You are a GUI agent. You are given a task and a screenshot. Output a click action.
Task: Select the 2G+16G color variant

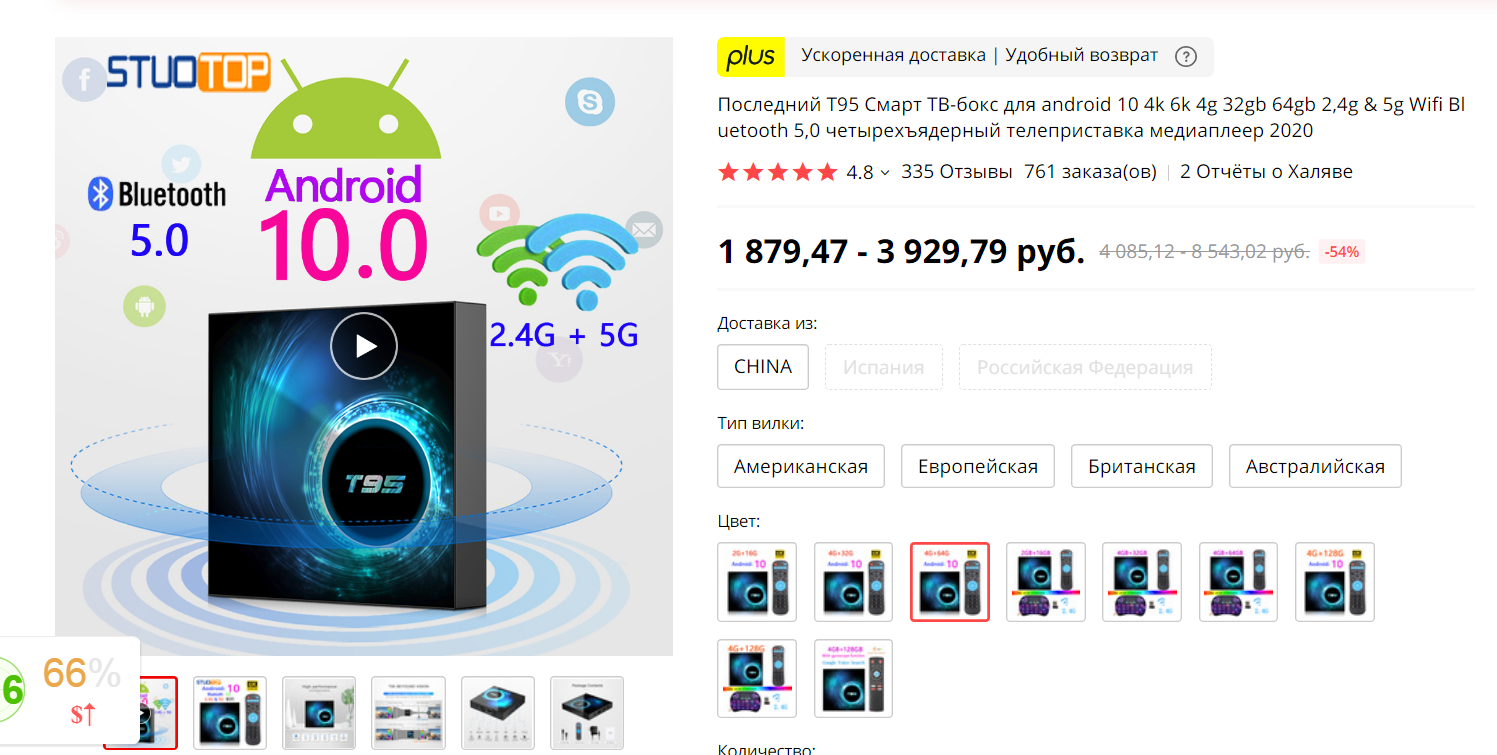[x=757, y=582]
